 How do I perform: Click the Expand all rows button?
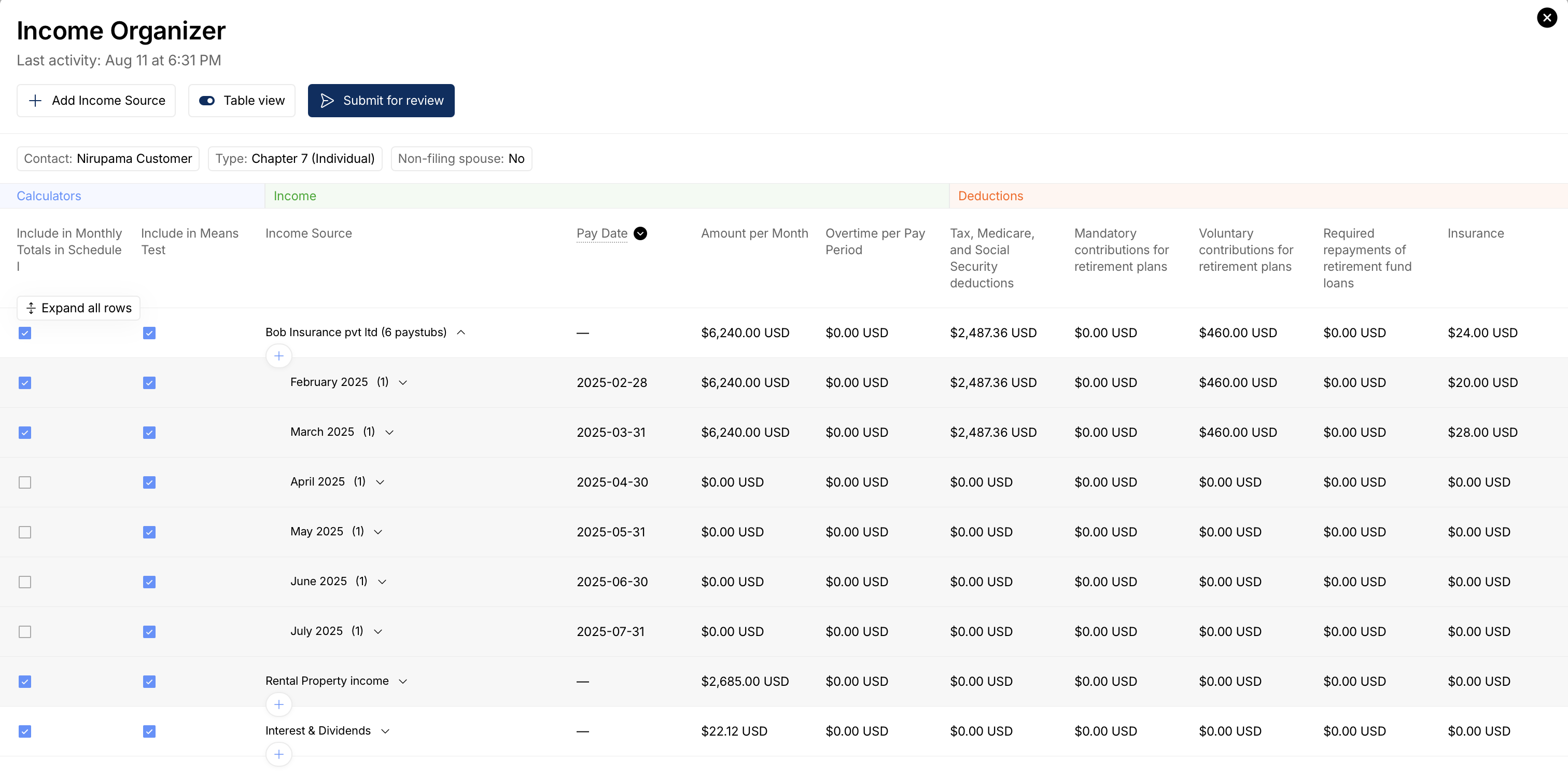tap(78, 308)
